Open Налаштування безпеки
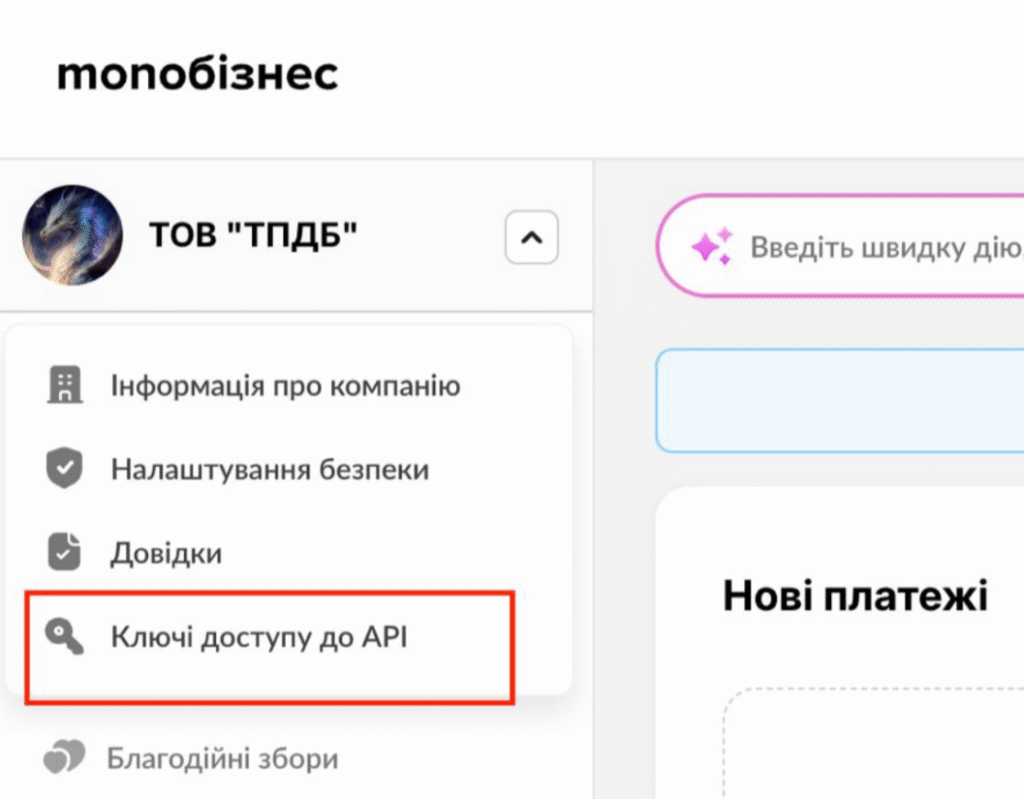 (x=270, y=469)
